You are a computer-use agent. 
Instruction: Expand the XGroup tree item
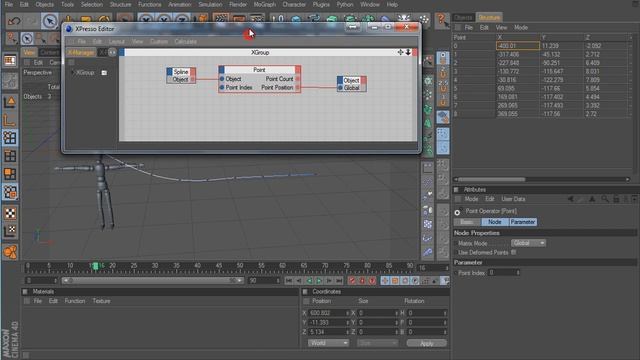(x=73, y=73)
